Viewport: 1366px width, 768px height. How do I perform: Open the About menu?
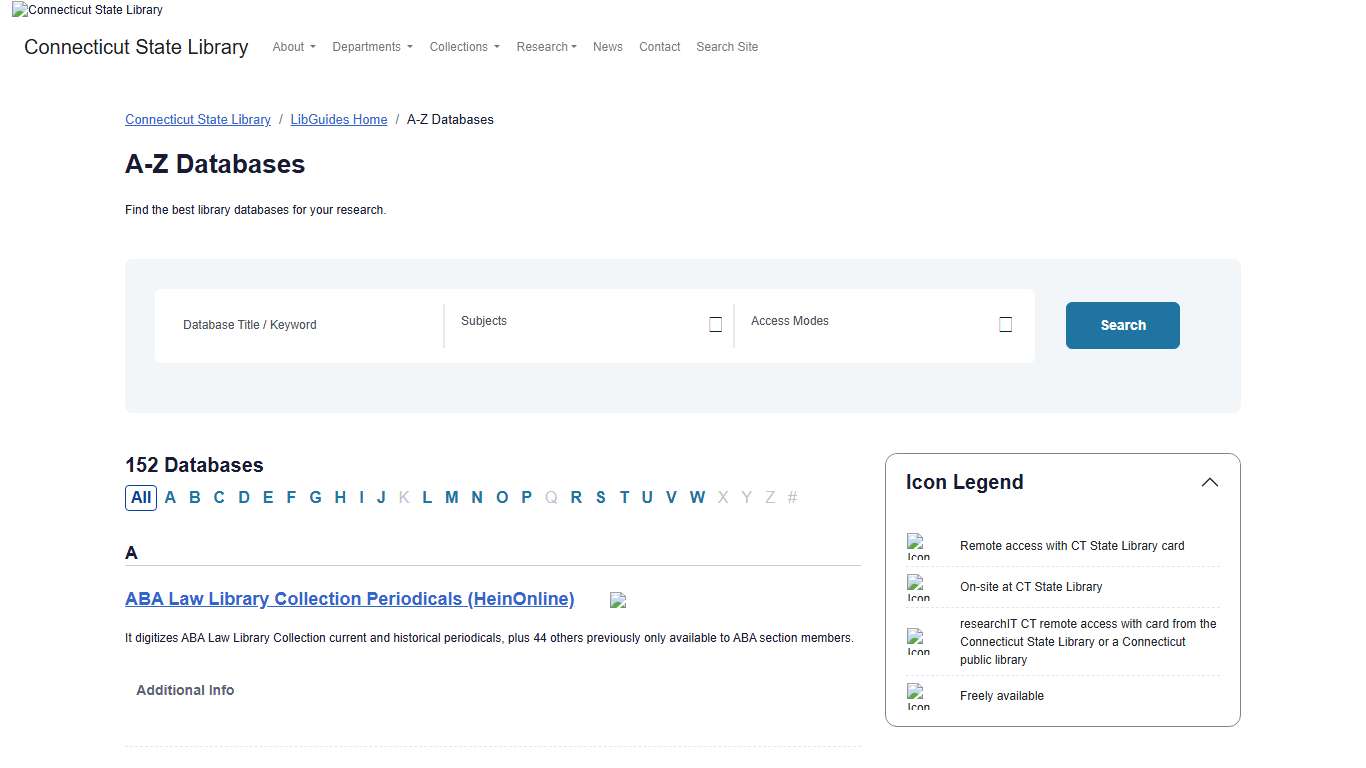293,46
